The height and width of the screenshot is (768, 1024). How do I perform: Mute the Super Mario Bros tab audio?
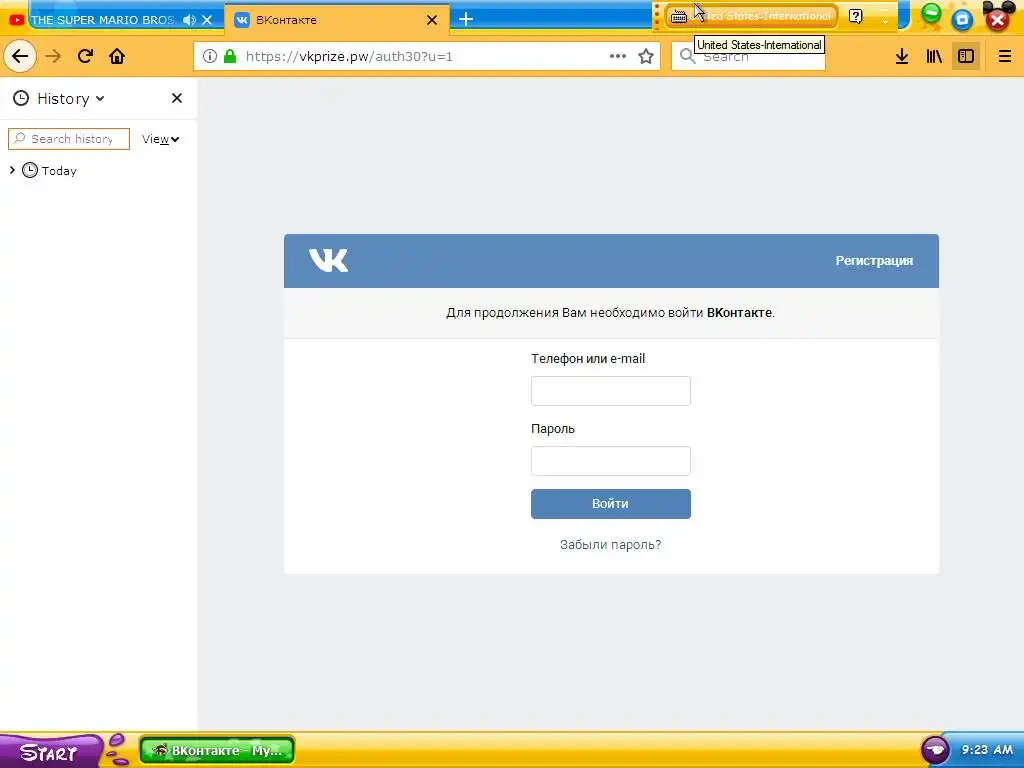point(189,20)
